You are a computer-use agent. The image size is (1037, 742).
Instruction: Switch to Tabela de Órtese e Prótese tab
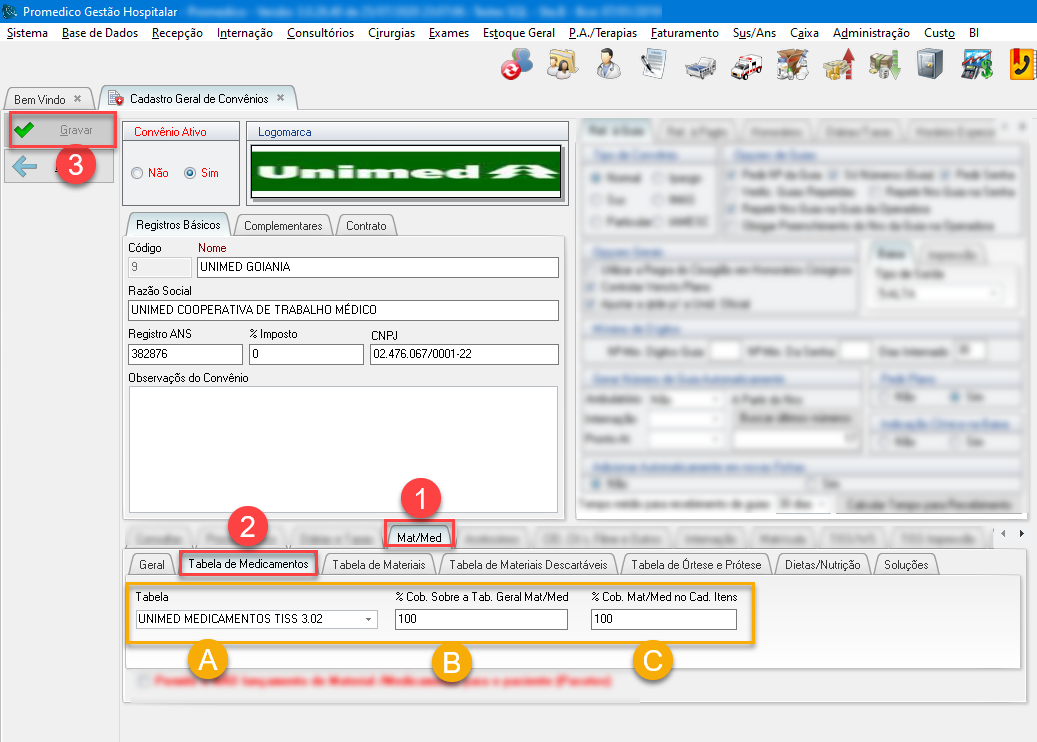[x=696, y=565]
